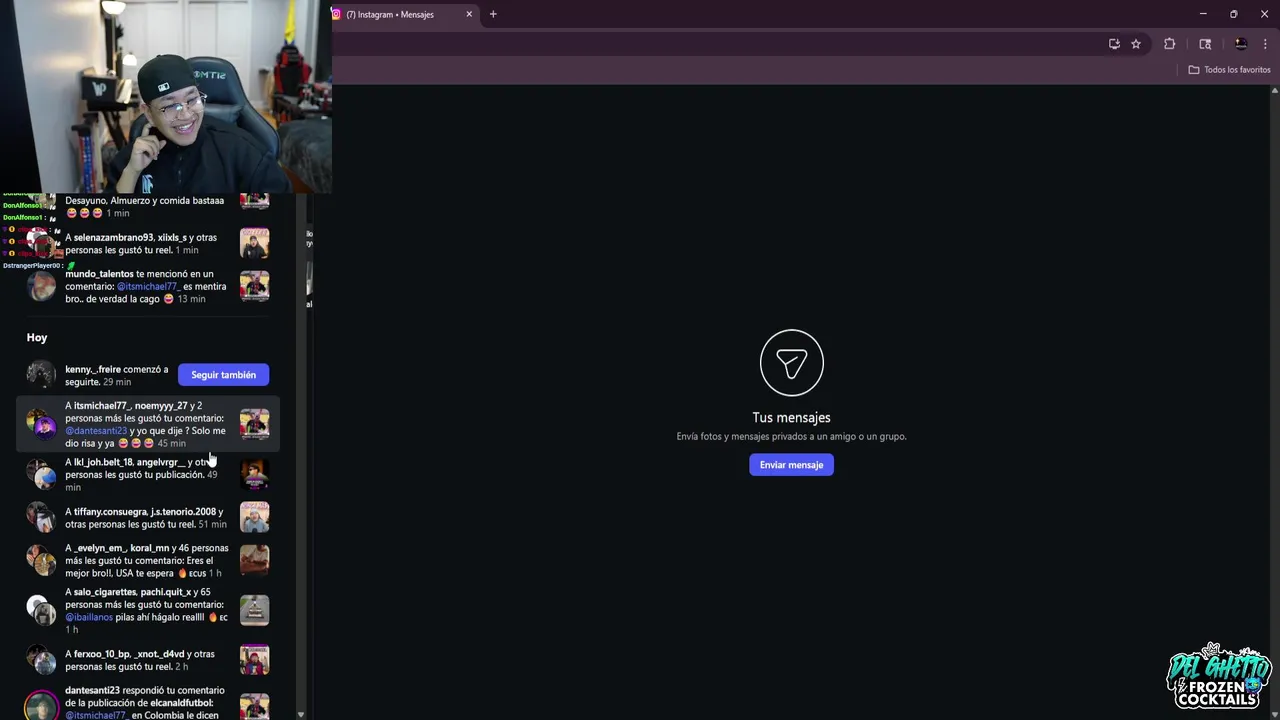Viewport: 1280px width, 720px height.
Task: Open the browser three-dot menu
Action: [x=1265, y=44]
